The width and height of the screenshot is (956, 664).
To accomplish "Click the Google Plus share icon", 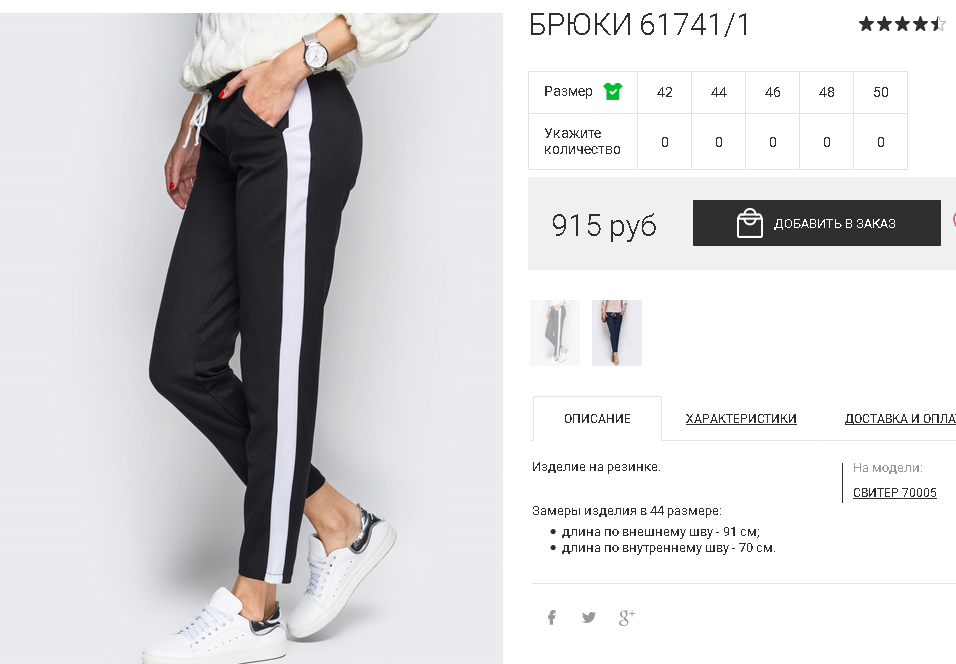I will click(x=627, y=617).
